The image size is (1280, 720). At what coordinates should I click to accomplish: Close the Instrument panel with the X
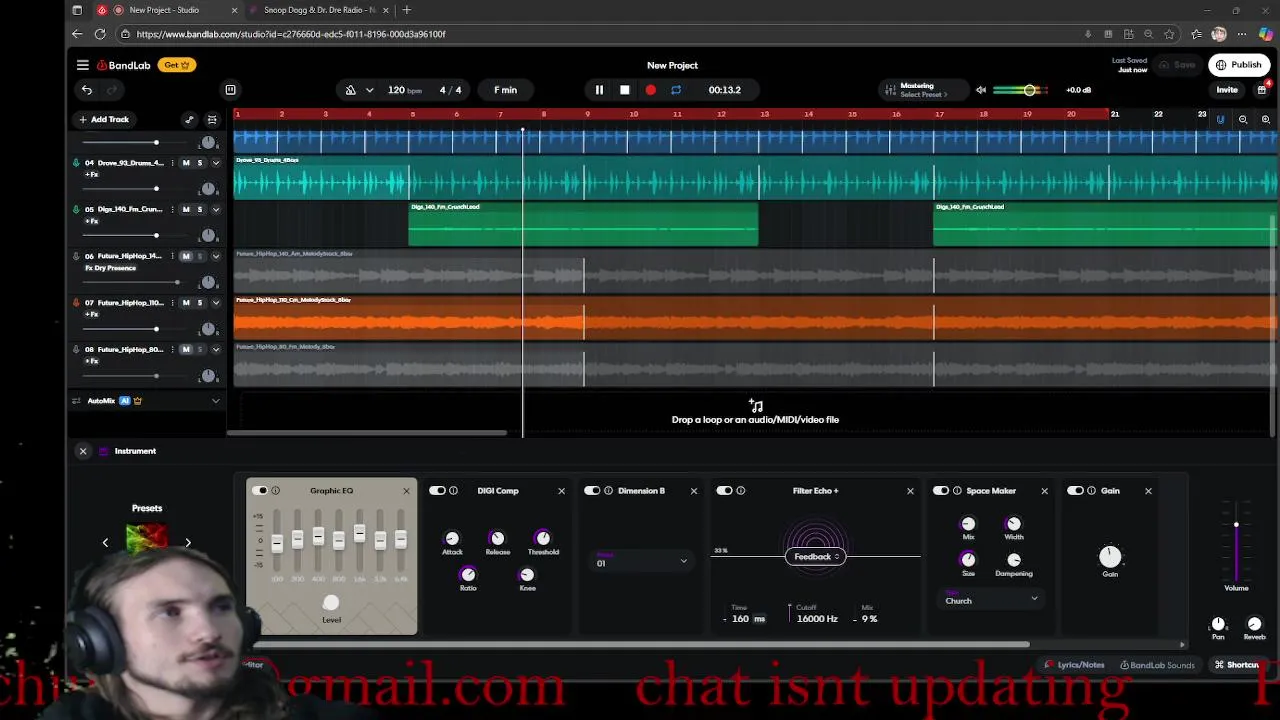coord(83,451)
